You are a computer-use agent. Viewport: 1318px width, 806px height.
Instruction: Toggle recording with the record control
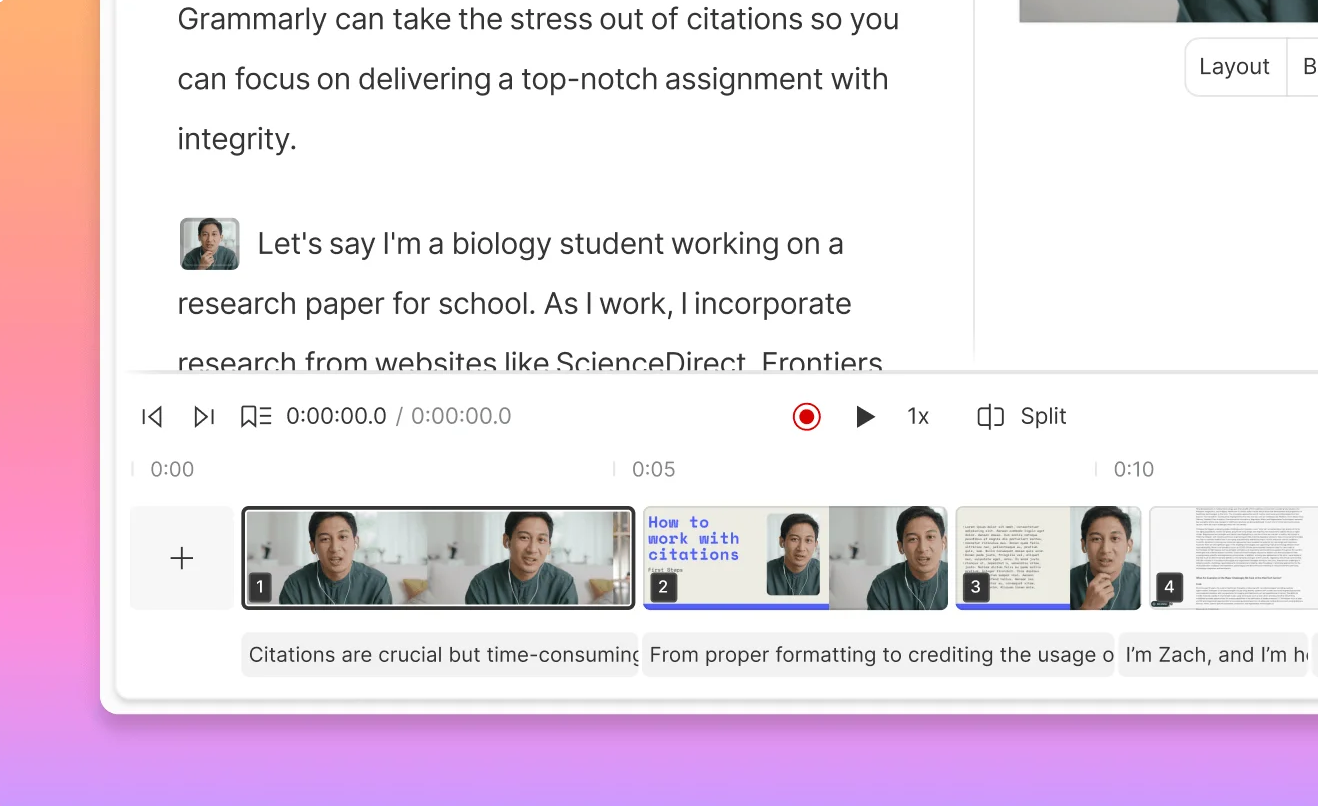pos(806,417)
